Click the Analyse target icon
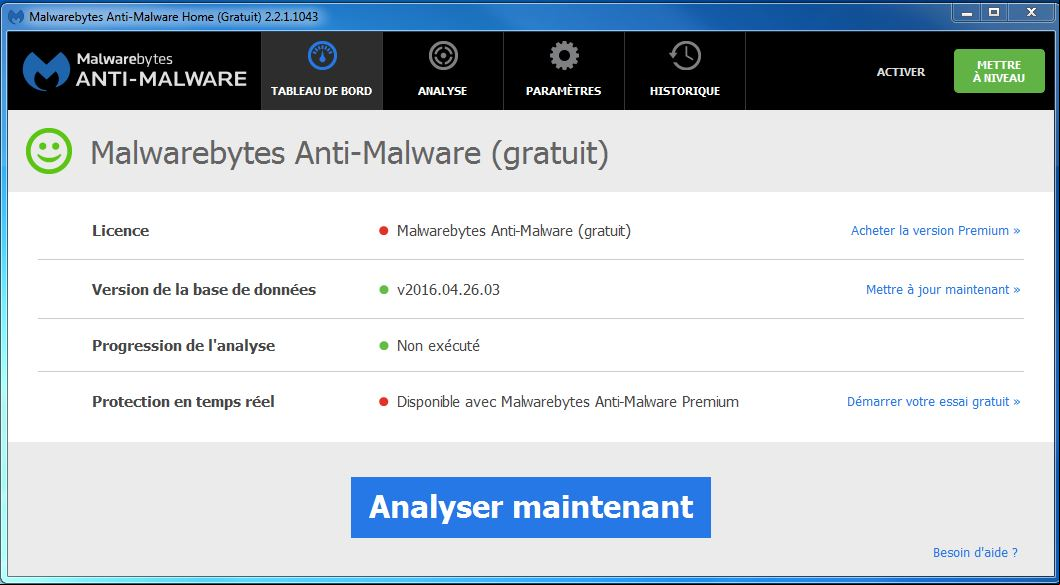The image size is (1060, 585). click(x=443, y=56)
